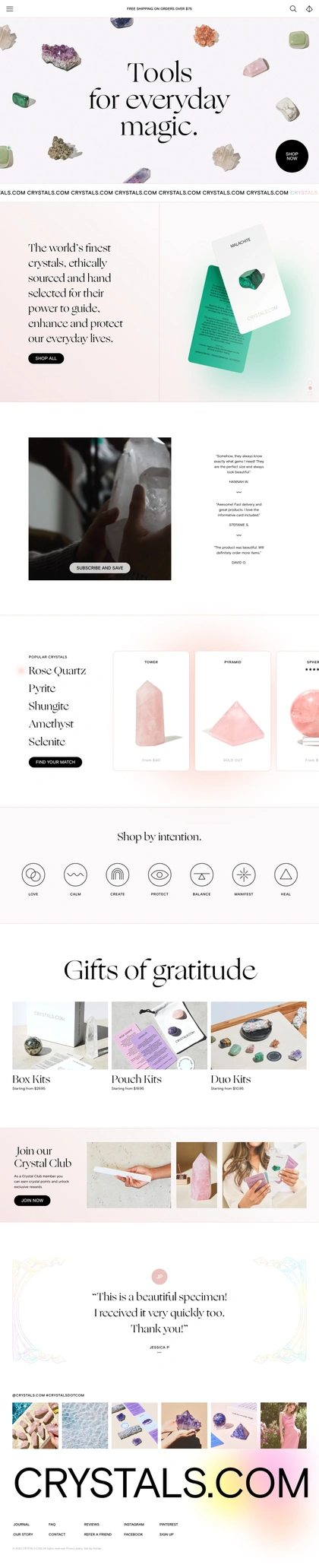319x1568 pixels.
Task: Pick the Manifest starburst icon
Action: point(244,874)
